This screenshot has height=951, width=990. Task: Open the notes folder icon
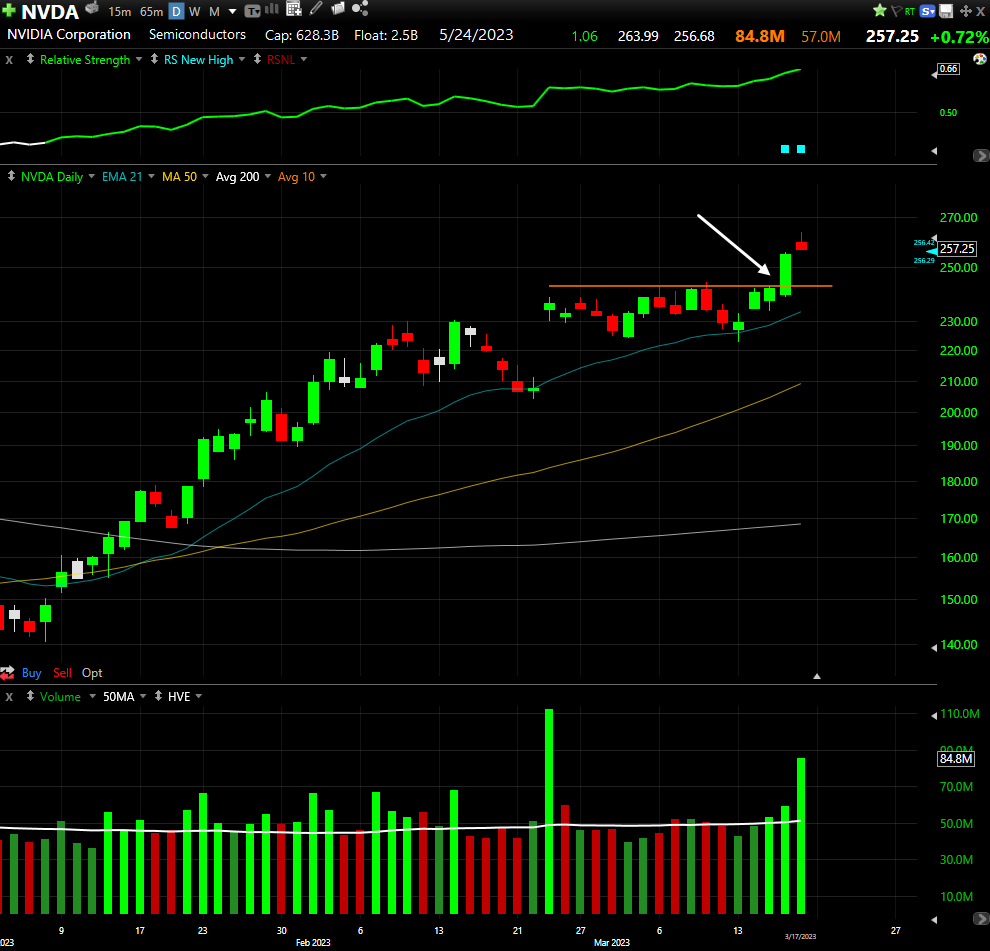(x=338, y=8)
